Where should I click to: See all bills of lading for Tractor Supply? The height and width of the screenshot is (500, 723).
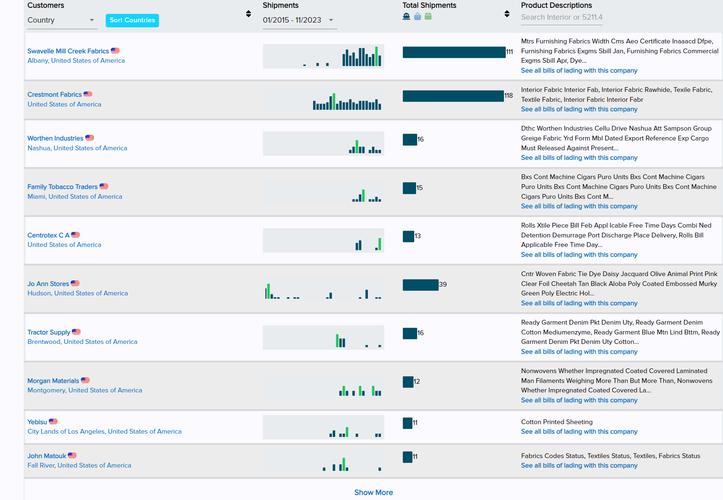coord(579,351)
